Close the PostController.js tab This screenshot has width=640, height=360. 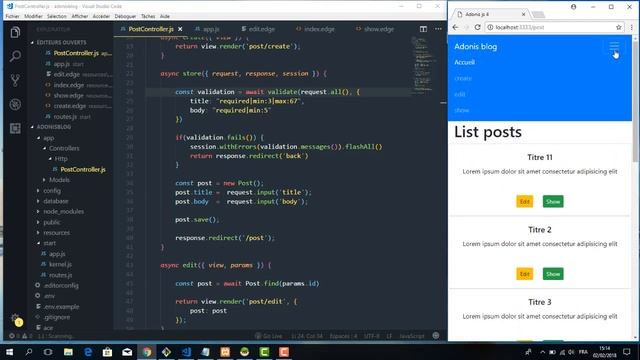pos(180,29)
